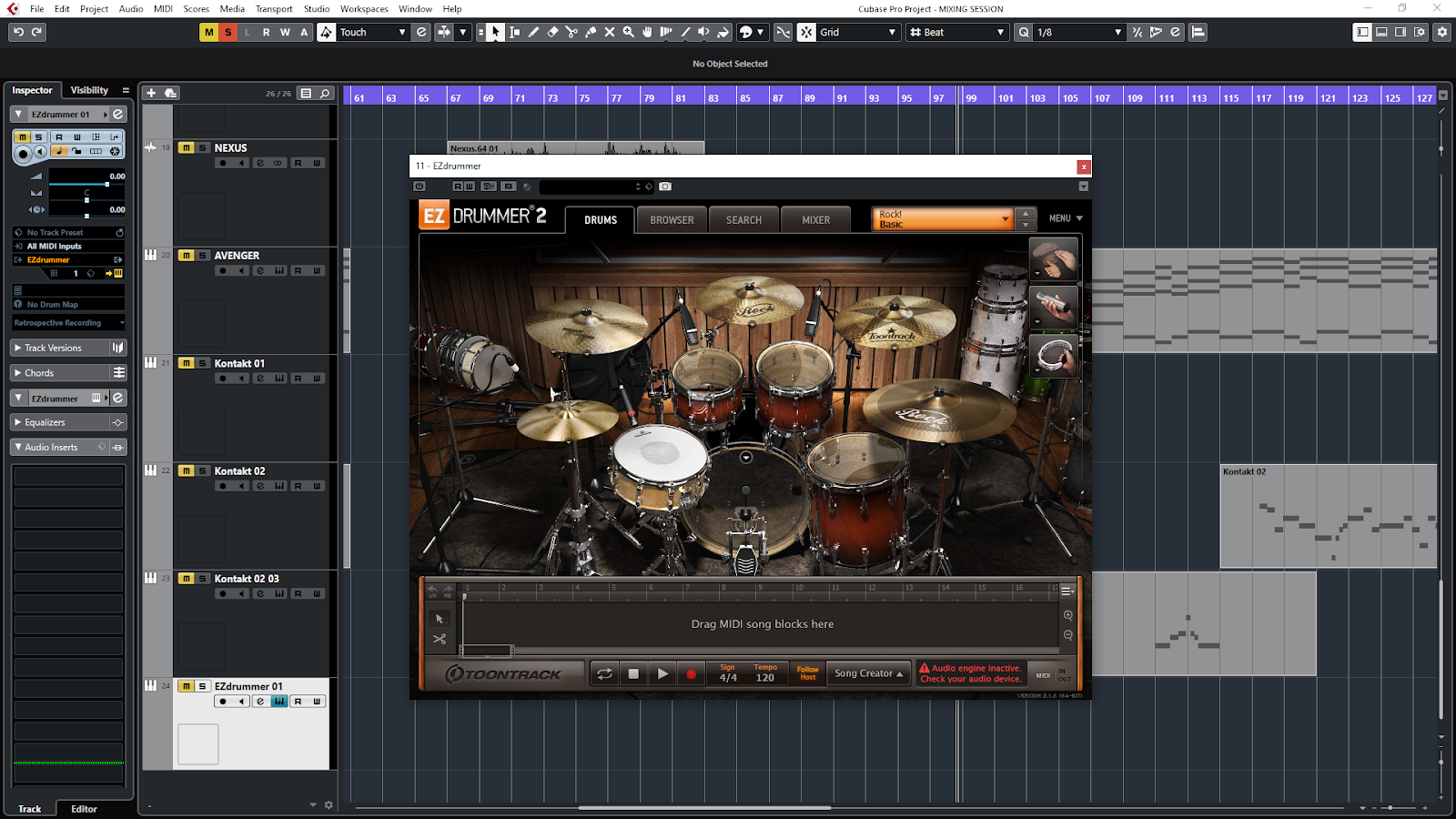The height and width of the screenshot is (819, 1456).
Task: Select the Zoom magnifier tool
Action: coord(629,32)
